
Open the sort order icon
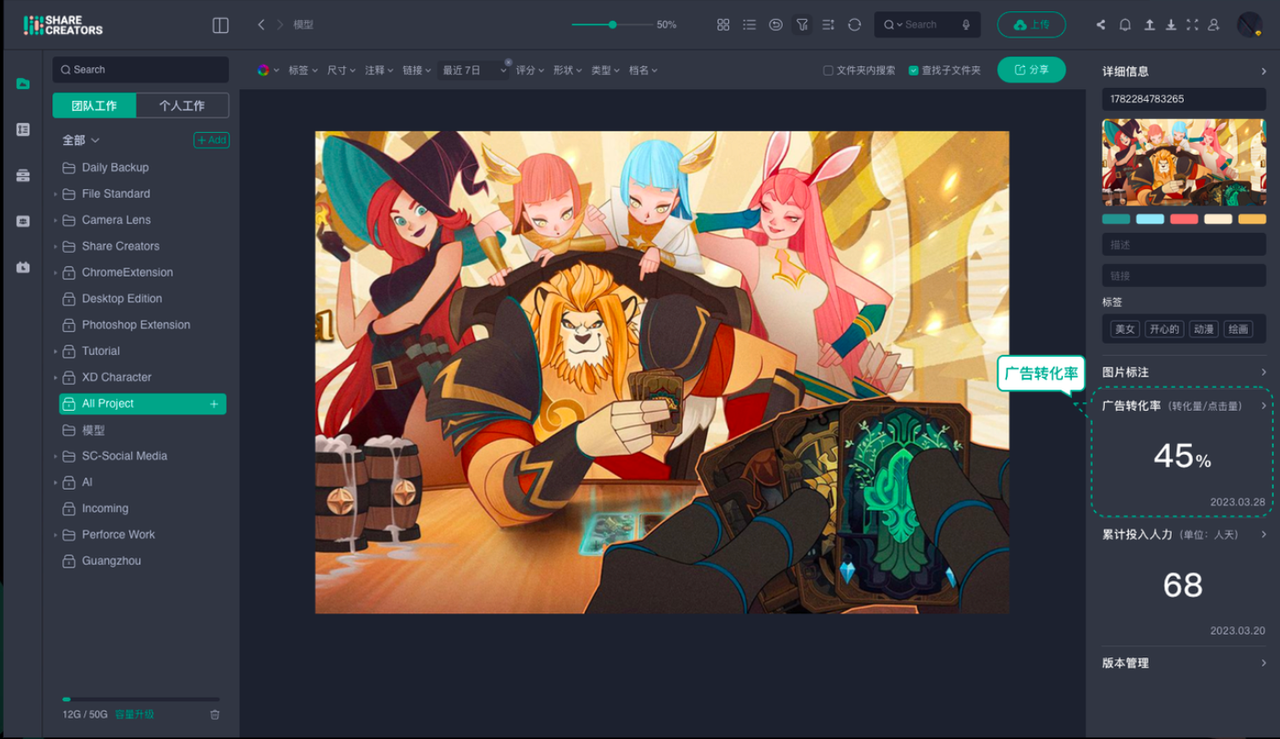point(828,25)
